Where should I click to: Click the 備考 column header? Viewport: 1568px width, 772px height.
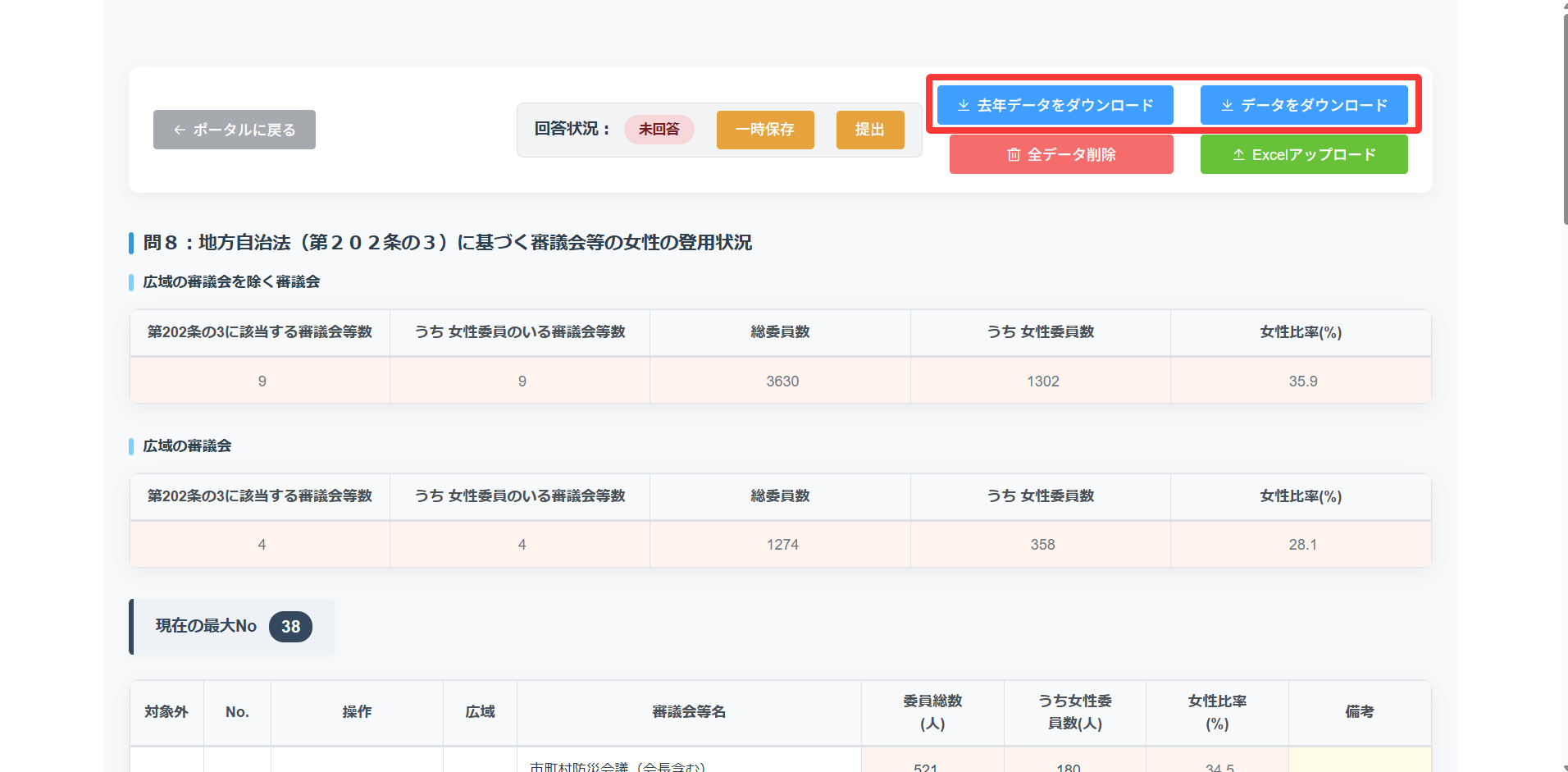click(1360, 712)
